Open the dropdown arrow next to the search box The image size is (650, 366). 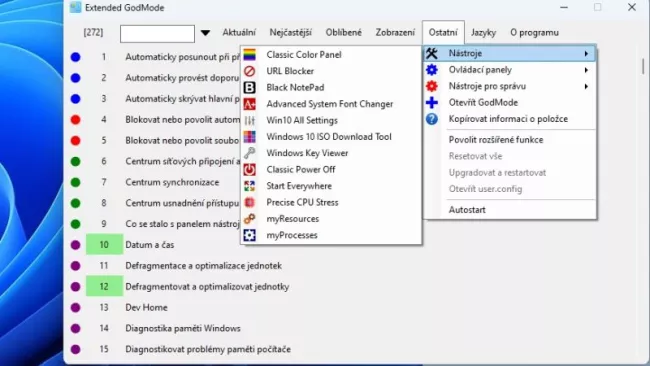[205, 33]
